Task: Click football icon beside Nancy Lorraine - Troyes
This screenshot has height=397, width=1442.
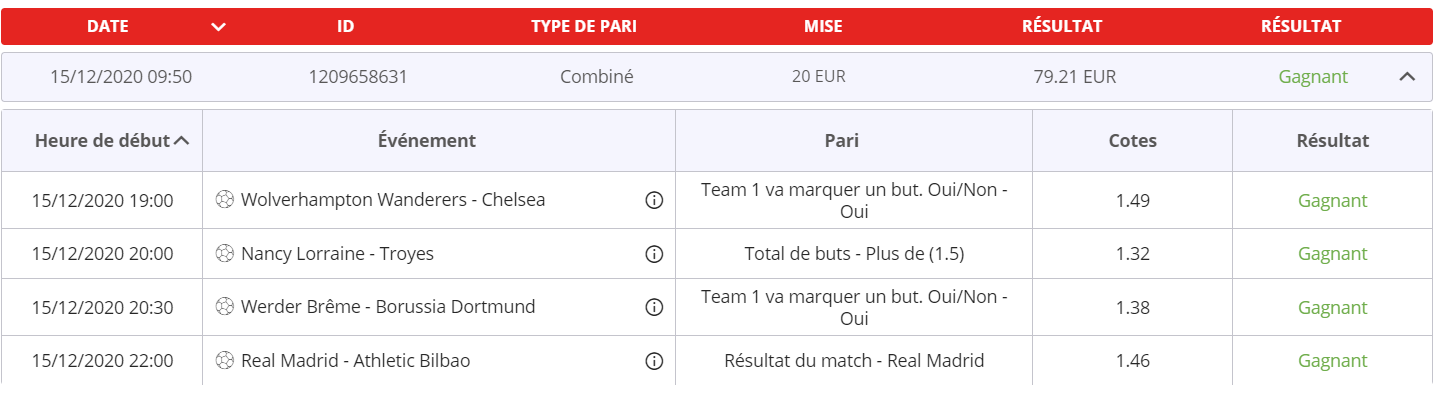Action: (x=224, y=254)
